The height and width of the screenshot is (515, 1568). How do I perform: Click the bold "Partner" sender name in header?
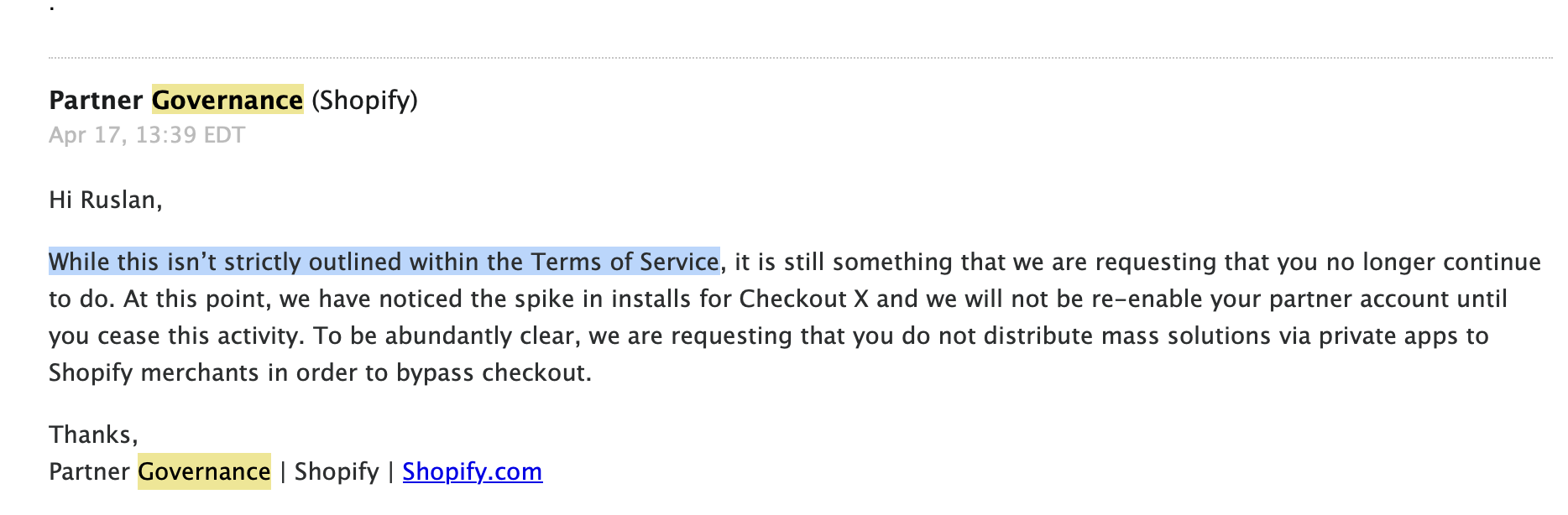(96, 101)
